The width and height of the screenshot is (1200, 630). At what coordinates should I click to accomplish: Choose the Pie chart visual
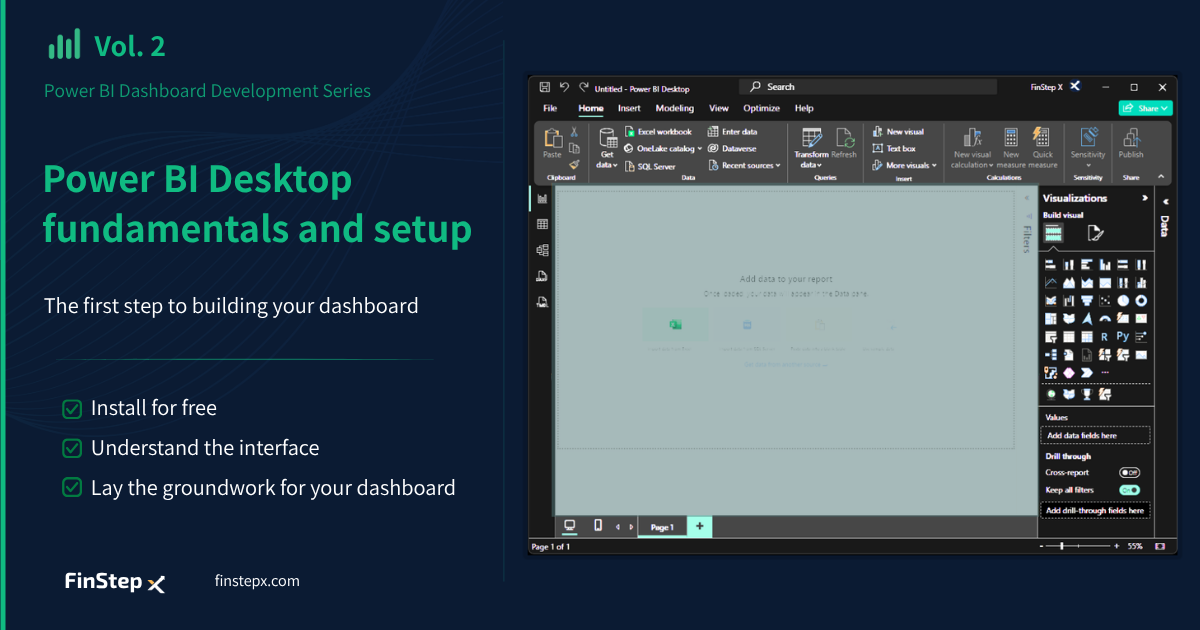pos(1122,300)
